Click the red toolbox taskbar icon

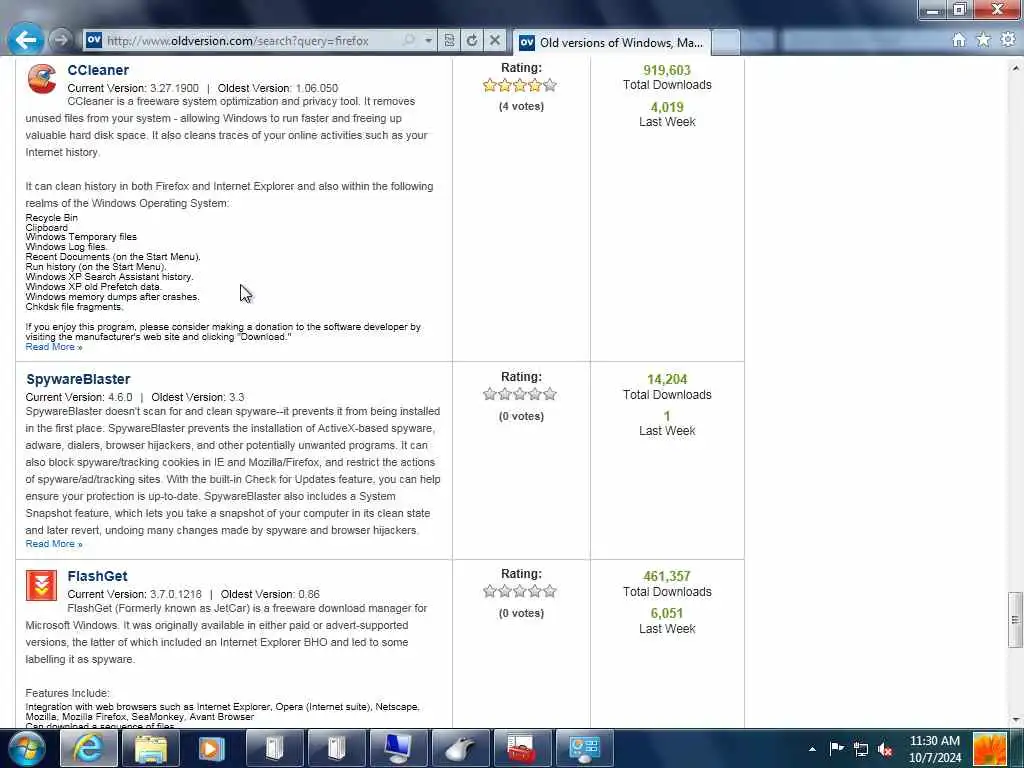point(521,748)
